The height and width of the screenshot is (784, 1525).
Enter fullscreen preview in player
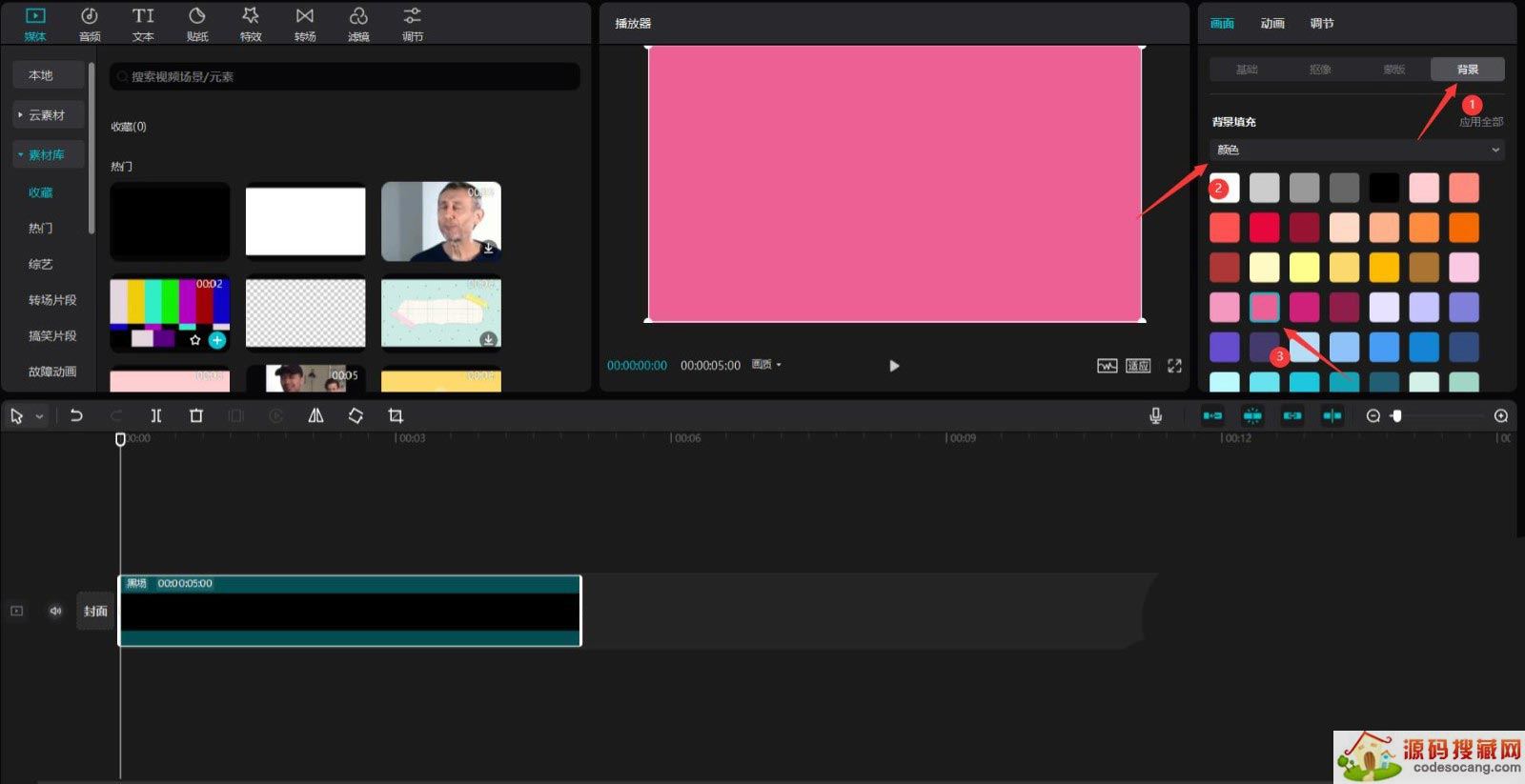[x=1174, y=366]
